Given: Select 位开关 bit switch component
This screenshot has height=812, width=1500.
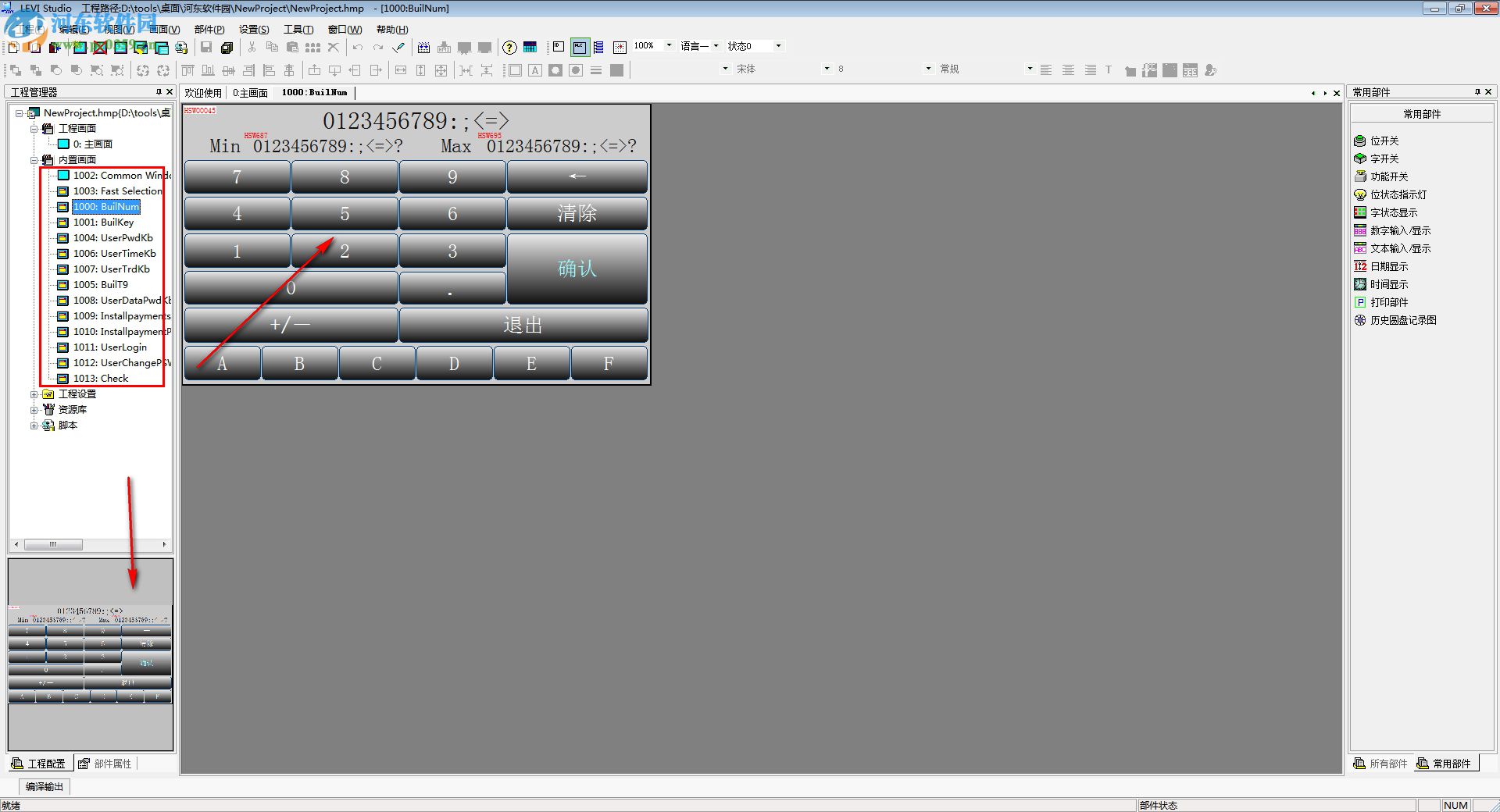Looking at the screenshot, I should 1377,141.
